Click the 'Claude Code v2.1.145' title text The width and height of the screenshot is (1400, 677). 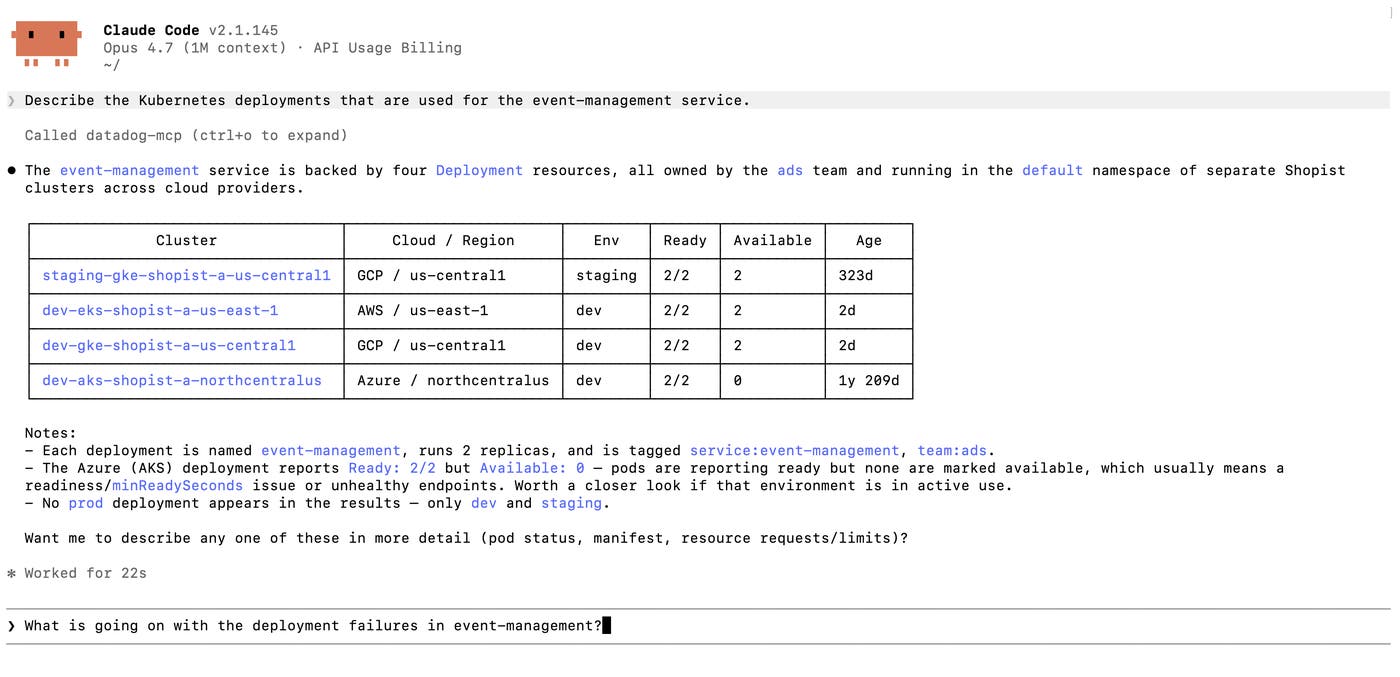191,30
